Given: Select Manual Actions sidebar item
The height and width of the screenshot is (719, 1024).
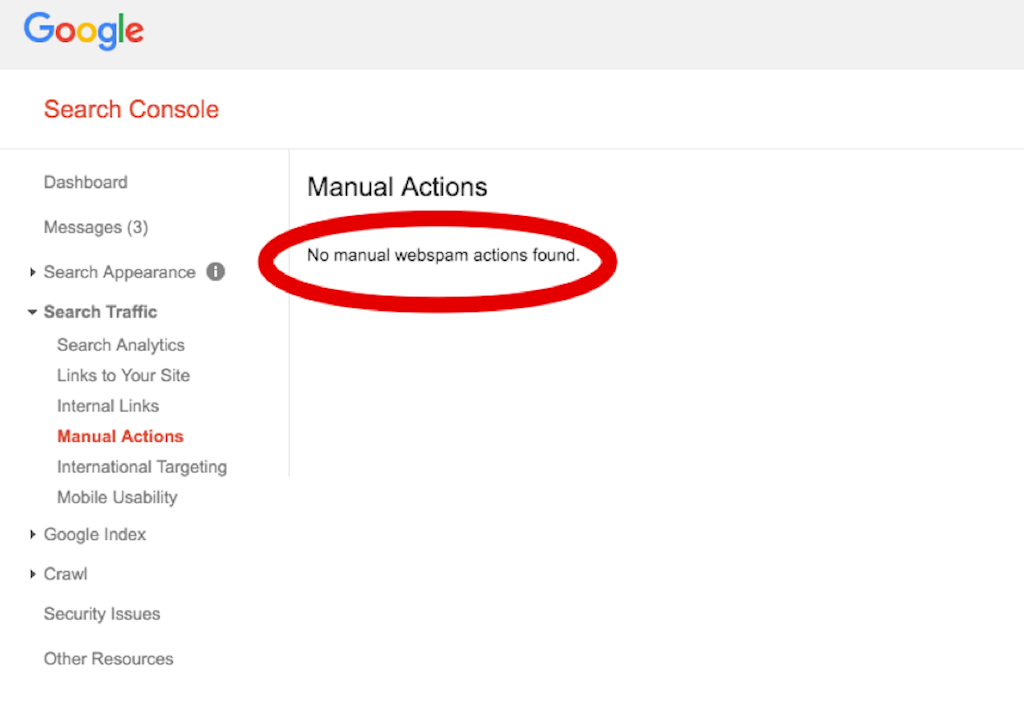Looking at the screenshot, I should click(120, 436).
